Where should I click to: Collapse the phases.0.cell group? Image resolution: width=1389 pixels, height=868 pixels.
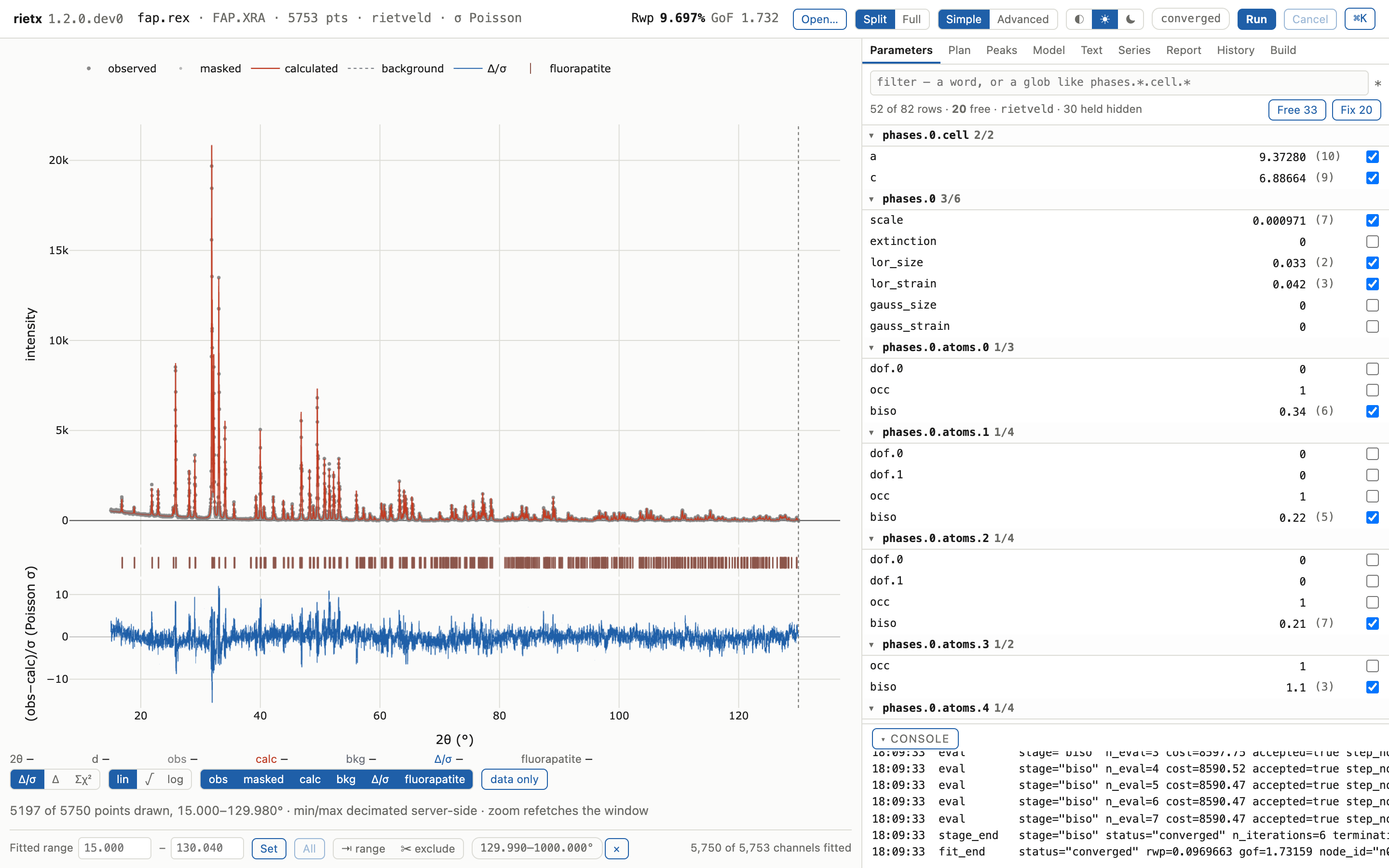pyautogui.click(x=872, y=136)
